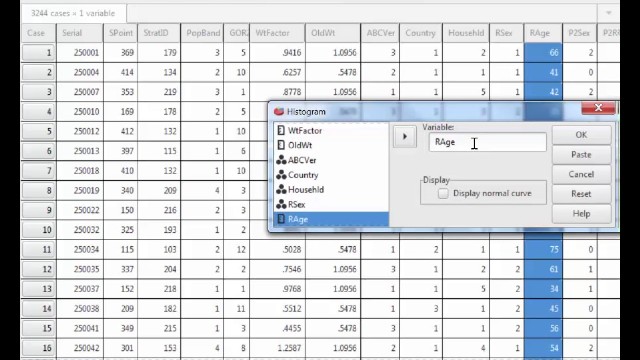Select the OldWt column header in data sheet

coord(333,33)
